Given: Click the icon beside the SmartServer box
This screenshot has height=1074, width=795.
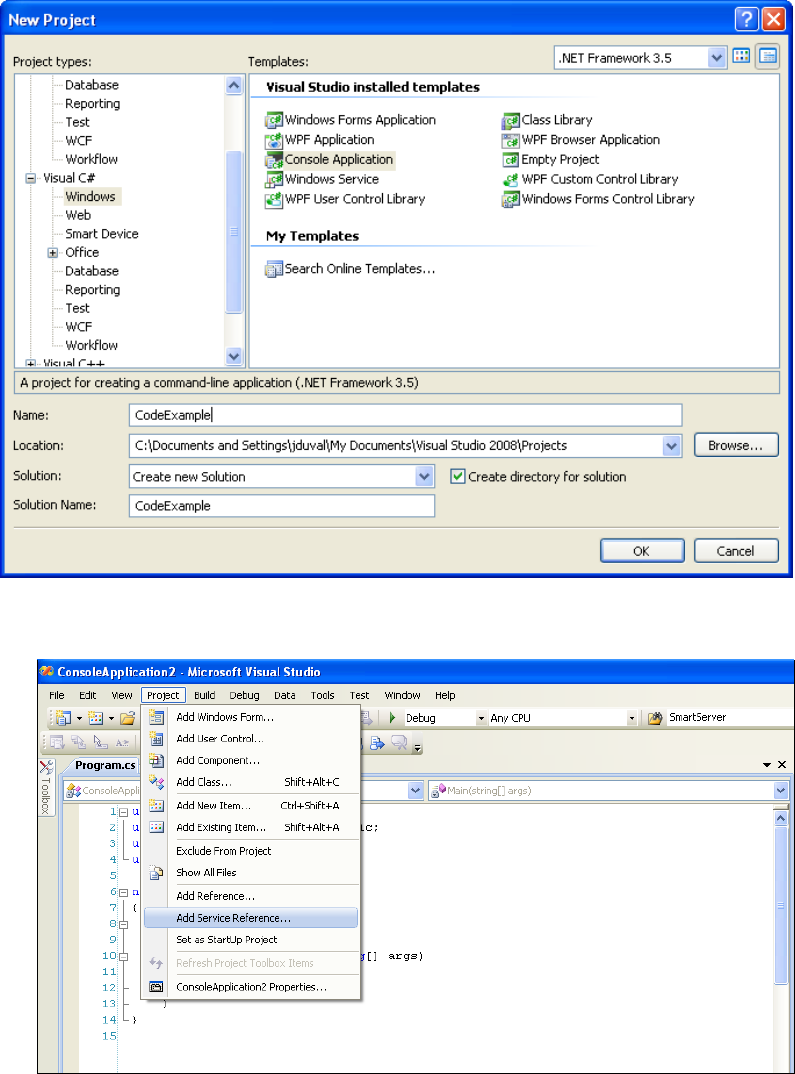Looking at the screenshot, I should tap(655, 718).
